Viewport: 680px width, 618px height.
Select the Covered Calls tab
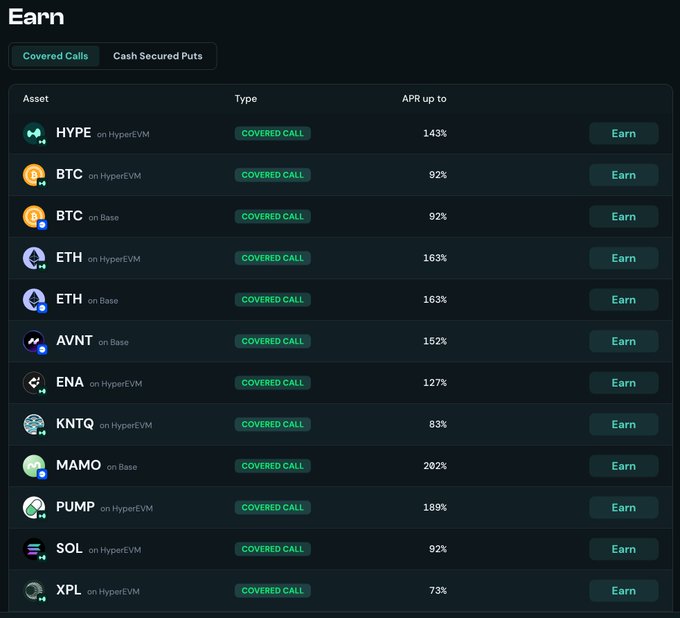[56, 56]
